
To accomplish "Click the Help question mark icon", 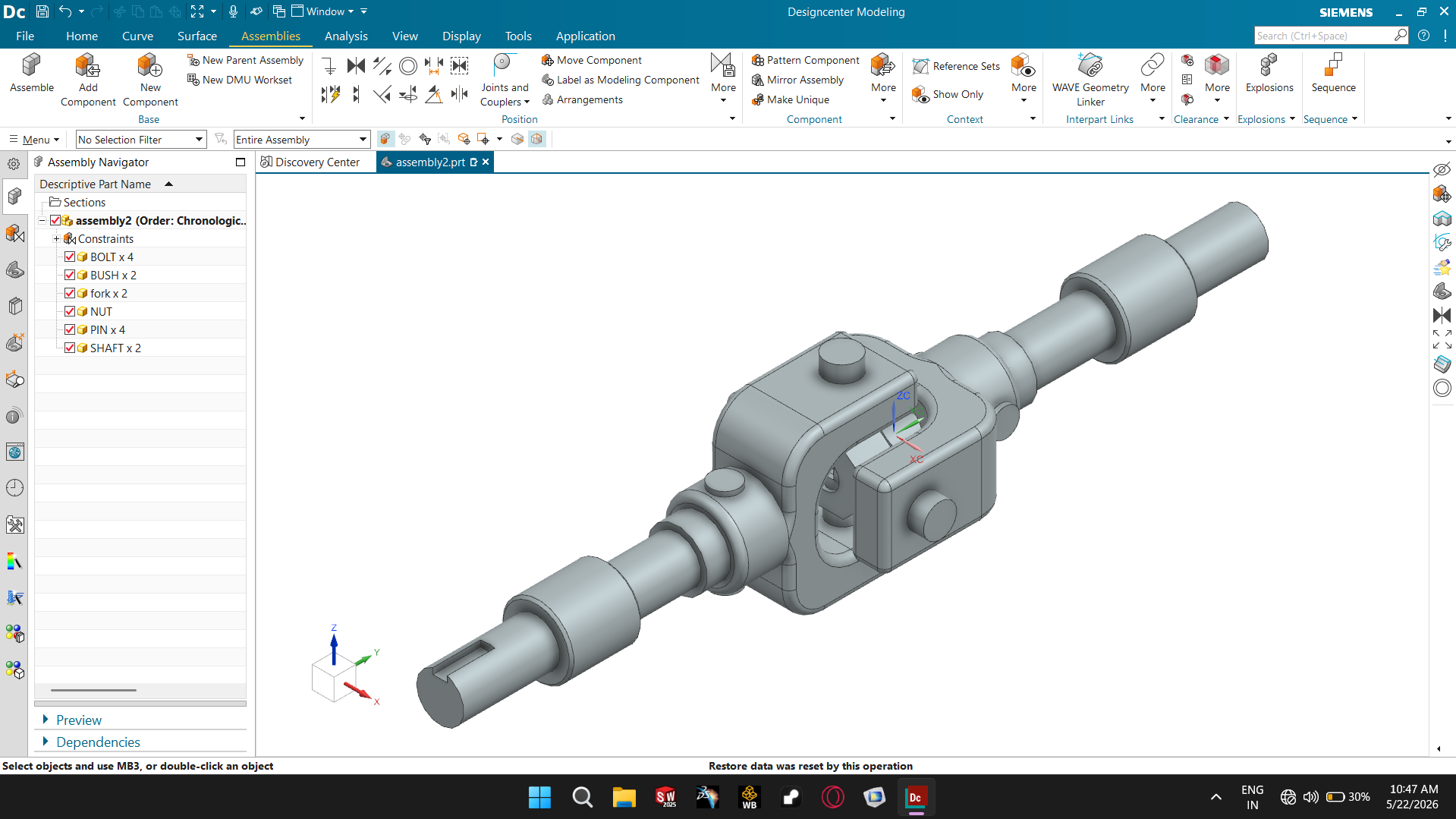I will [1424, 36].
